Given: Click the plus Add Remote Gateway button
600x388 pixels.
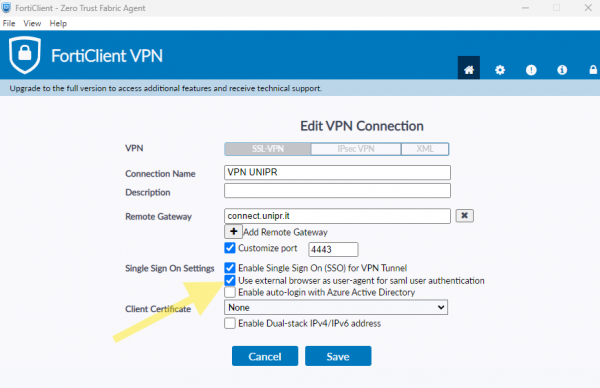Looking at the screenshot, I should point(233,231).
